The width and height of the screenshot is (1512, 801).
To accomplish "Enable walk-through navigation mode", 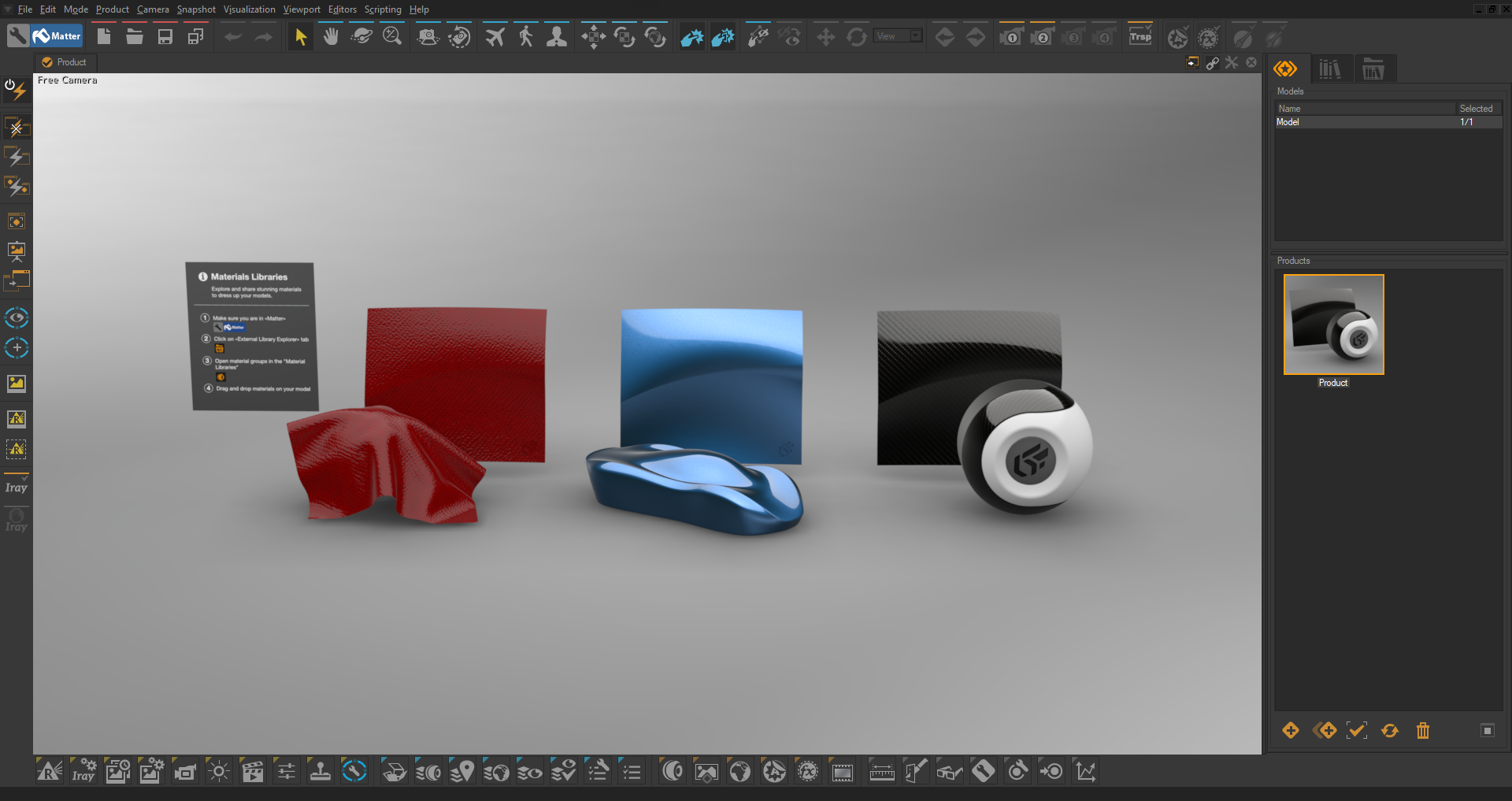I will coord(525,35).
